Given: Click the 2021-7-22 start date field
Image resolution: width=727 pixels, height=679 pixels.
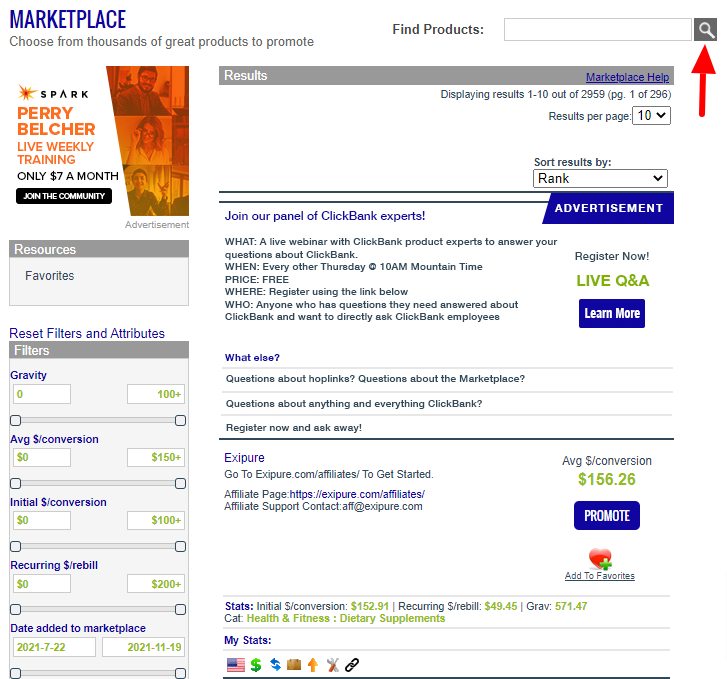Looking at the screenshot, I should click(x=54, y=647).
